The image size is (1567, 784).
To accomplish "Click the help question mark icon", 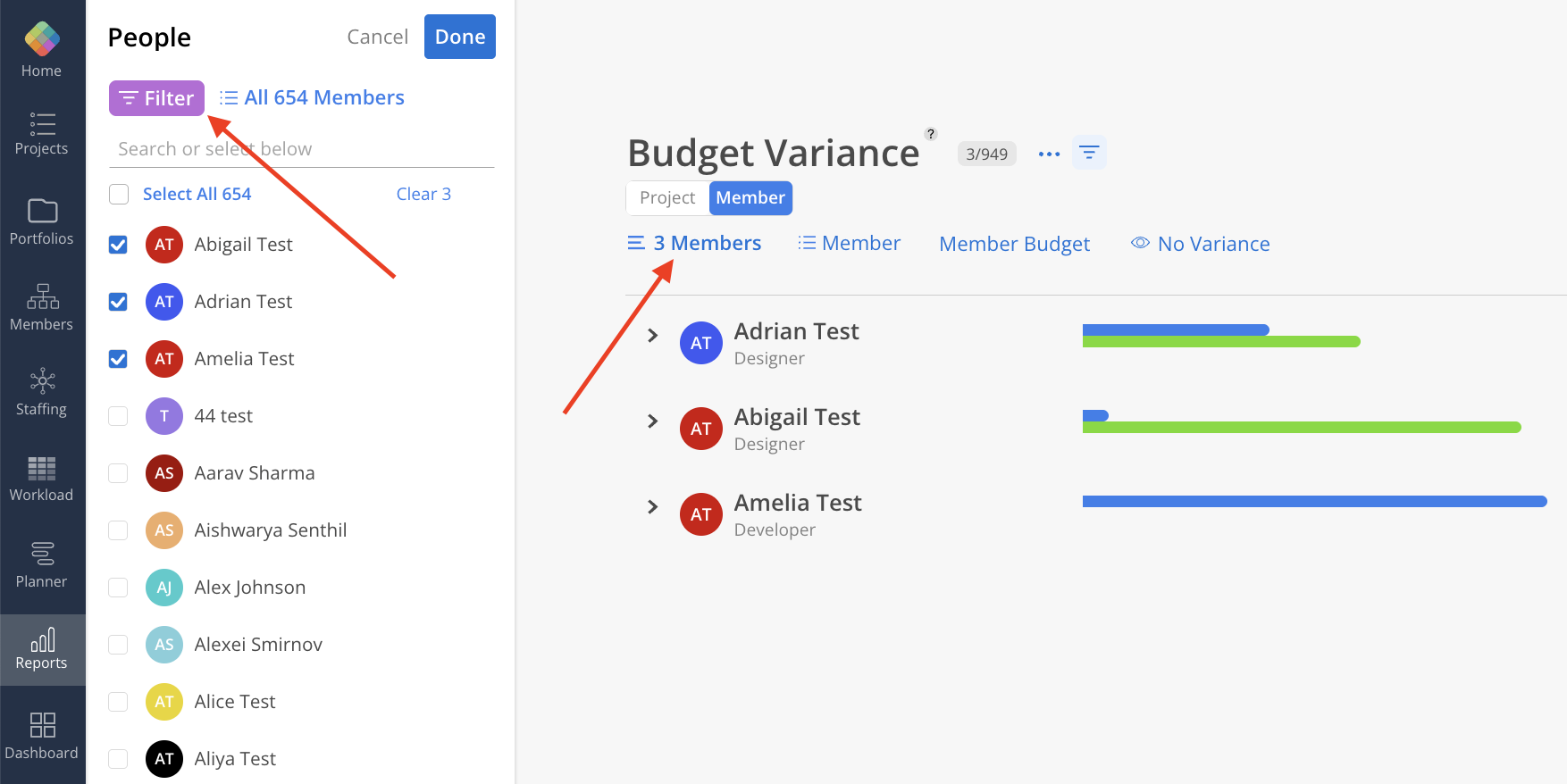I will click(931, 134).
